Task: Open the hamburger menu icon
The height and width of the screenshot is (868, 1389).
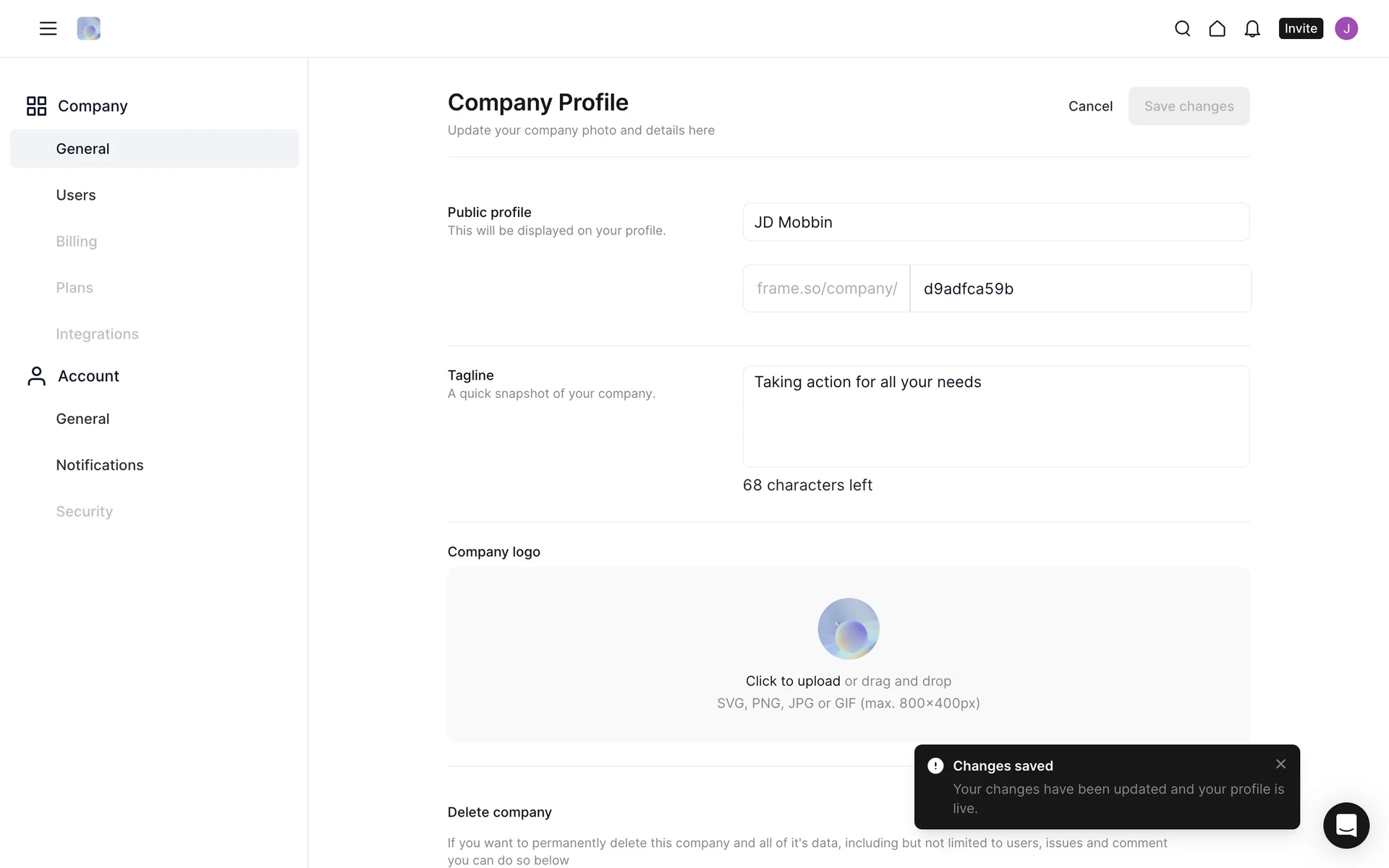Action: tap(48, 28)
